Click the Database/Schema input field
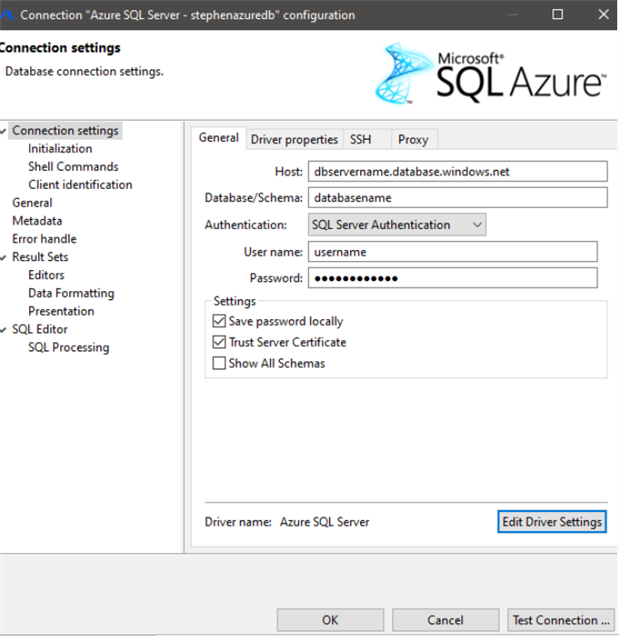619x636 pixels. 458,198
